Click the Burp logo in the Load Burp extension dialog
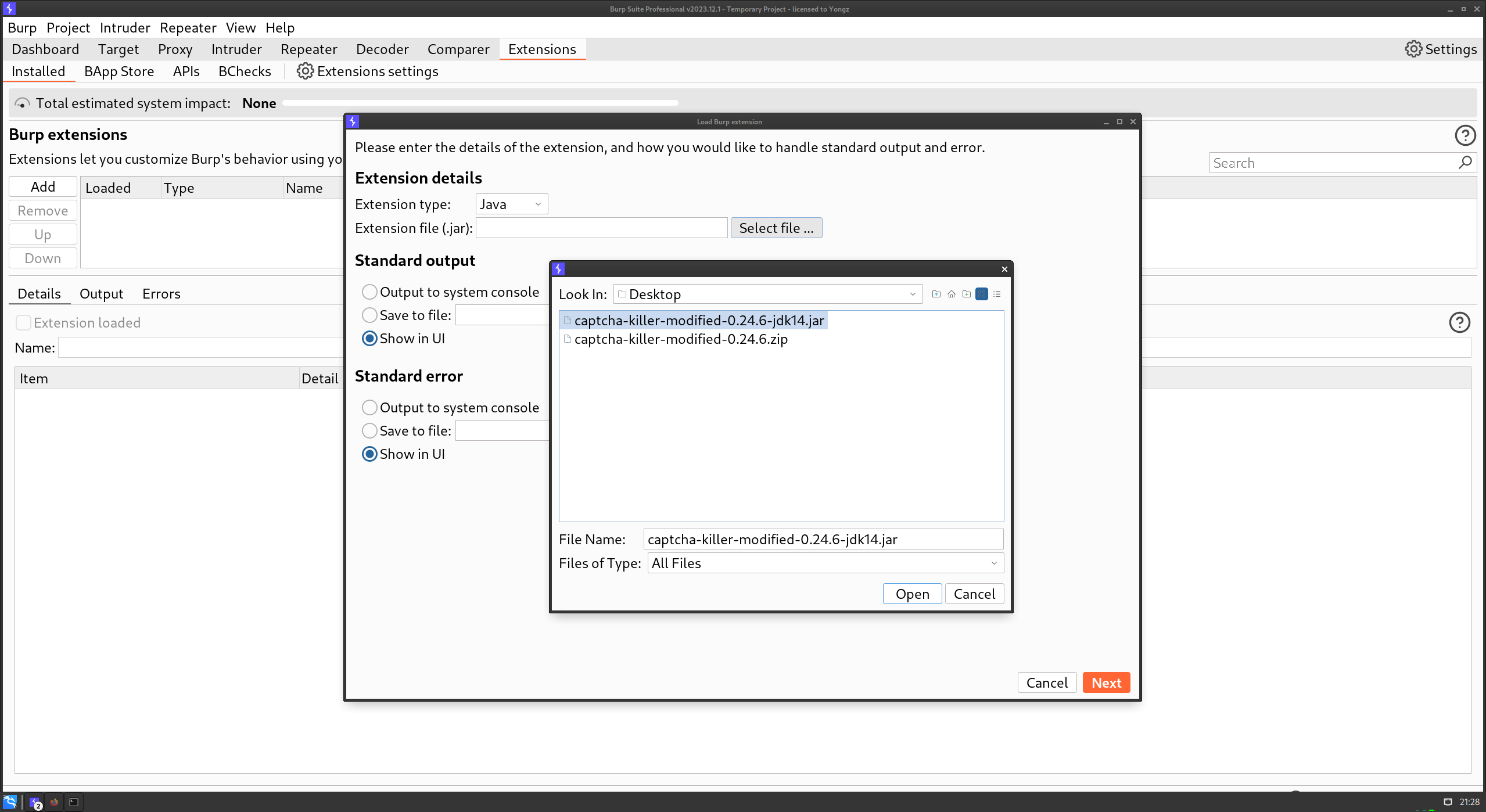Image resolution: width=1486 pixels, height=812 pixels. tap(353, 121)
